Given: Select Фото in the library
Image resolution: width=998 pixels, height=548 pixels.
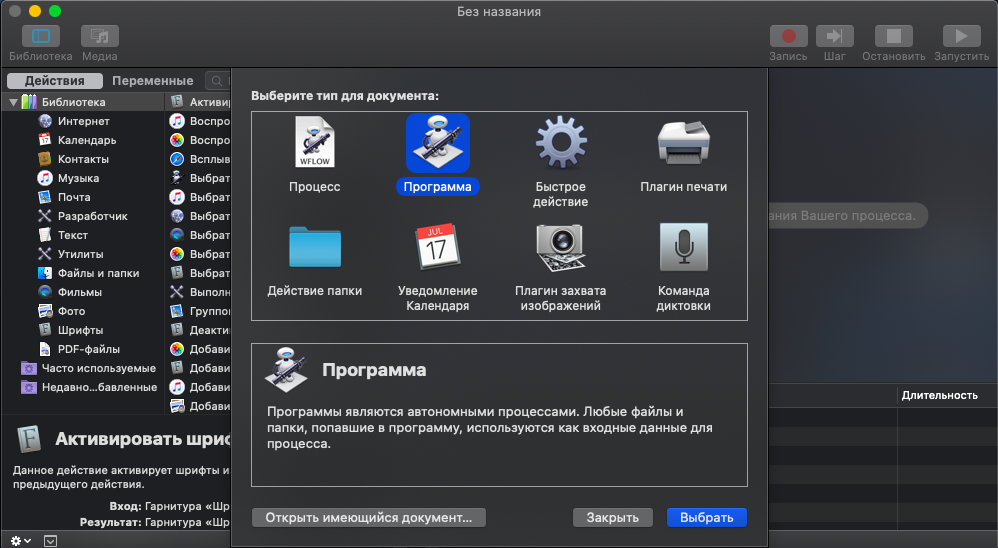Looking at the screenshot, I should [x=71, y=311].
